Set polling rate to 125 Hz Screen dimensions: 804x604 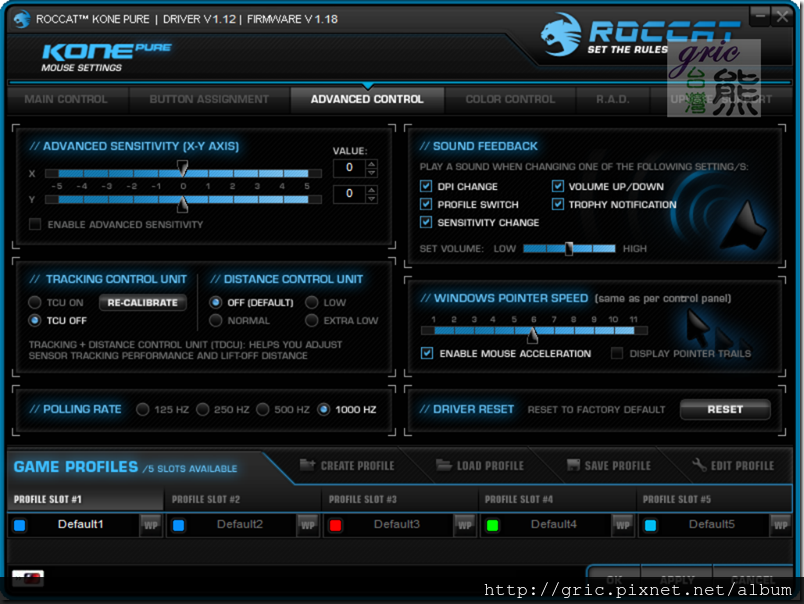point(143,409)
